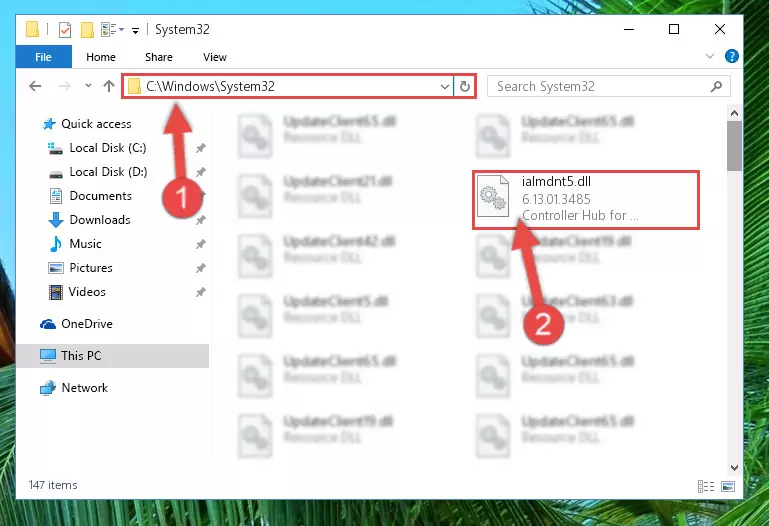Switch to Details view icon in status bar
Image resolution: width=769 pixels, height=526 pixels.
pos(706,486)
